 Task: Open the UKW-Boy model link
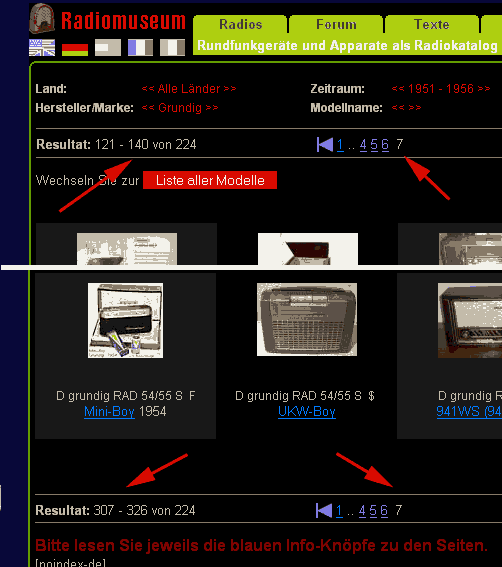[x=307, y=412]
